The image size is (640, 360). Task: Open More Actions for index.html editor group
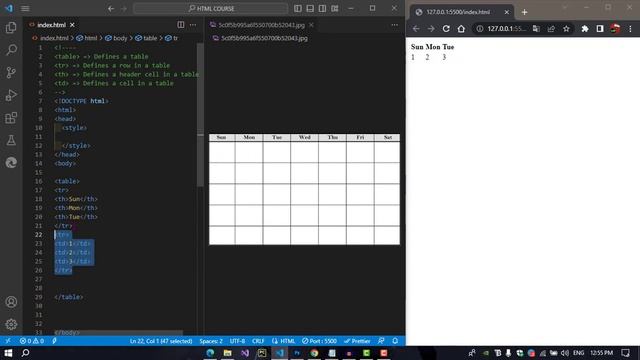pos(193,25)
